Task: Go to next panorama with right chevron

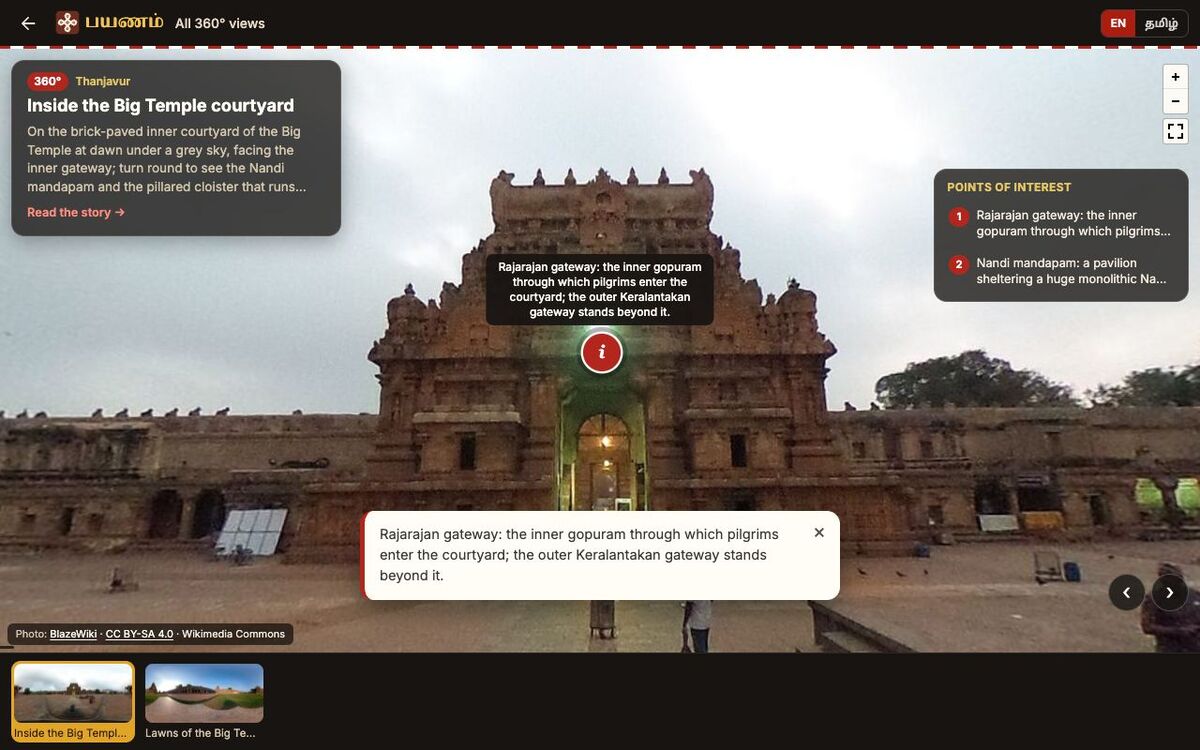Action: 1170,593
